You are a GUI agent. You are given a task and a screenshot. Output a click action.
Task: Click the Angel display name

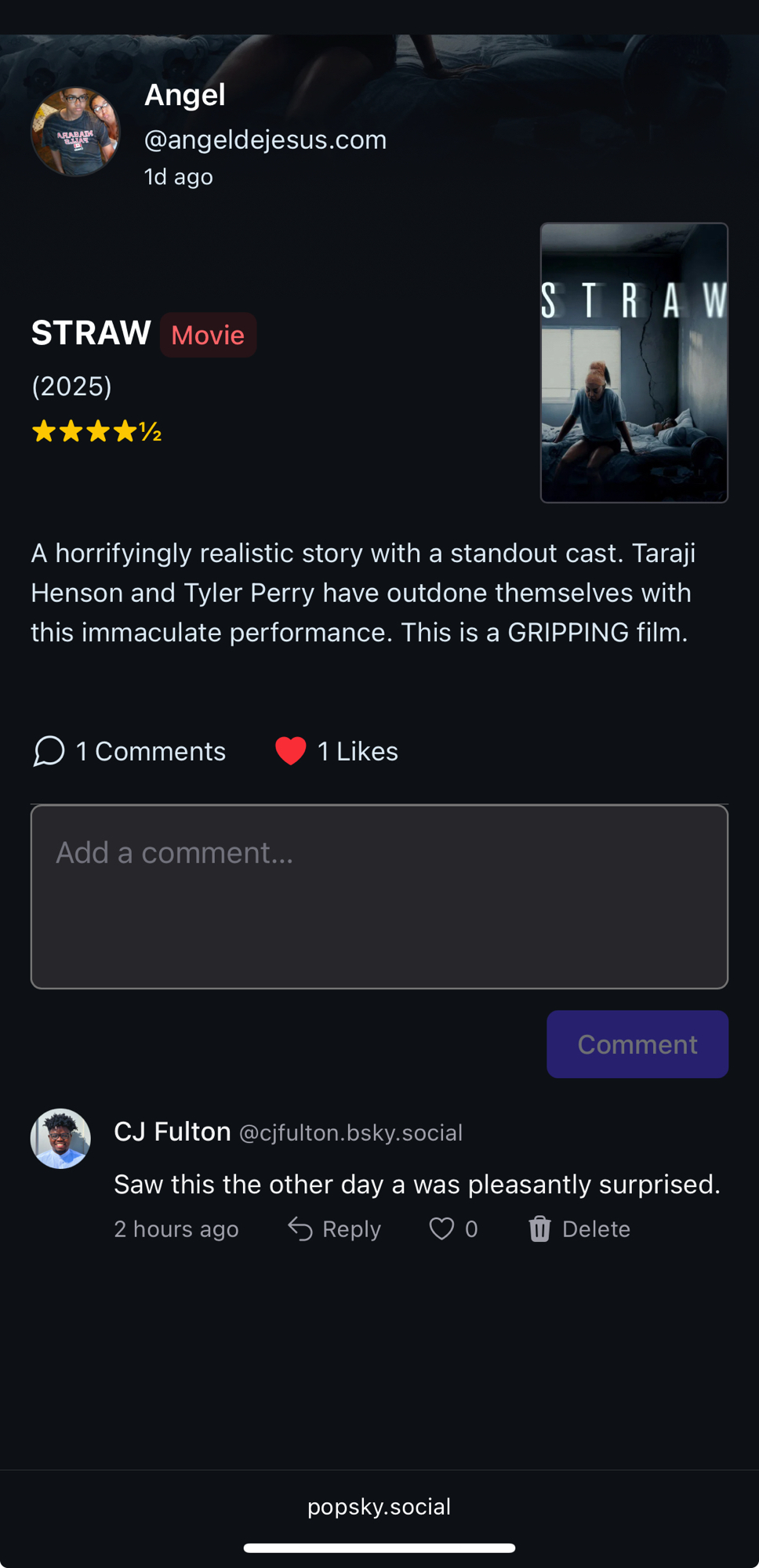click(x=185, y=95)
